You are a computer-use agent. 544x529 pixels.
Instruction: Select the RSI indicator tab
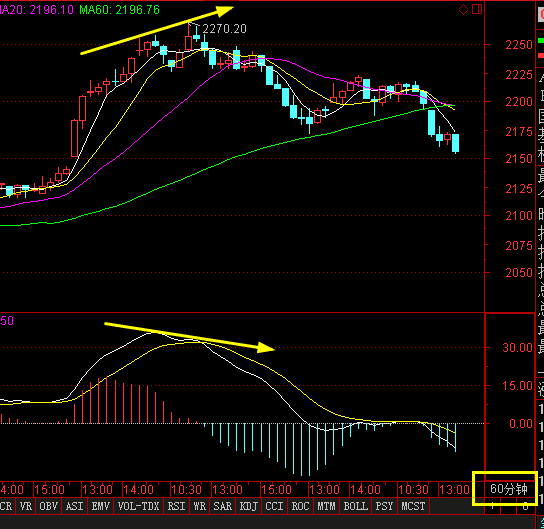tap(177, 506)
